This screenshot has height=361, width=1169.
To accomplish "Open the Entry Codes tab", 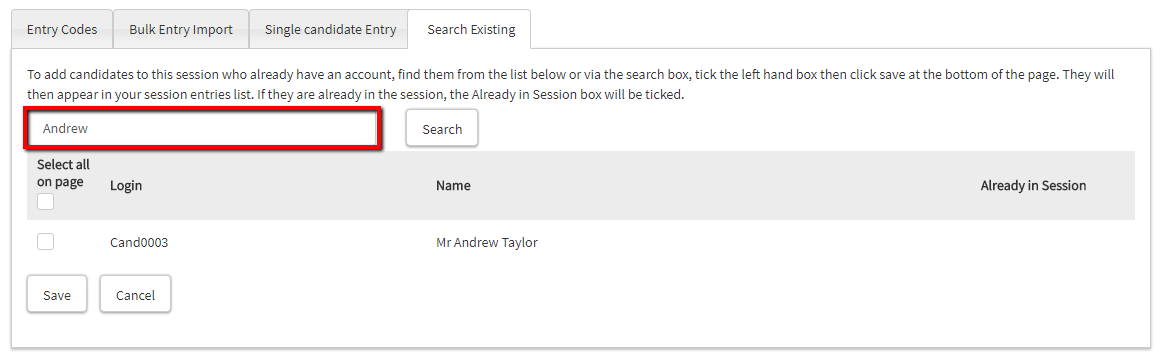I will coord(62,30).
